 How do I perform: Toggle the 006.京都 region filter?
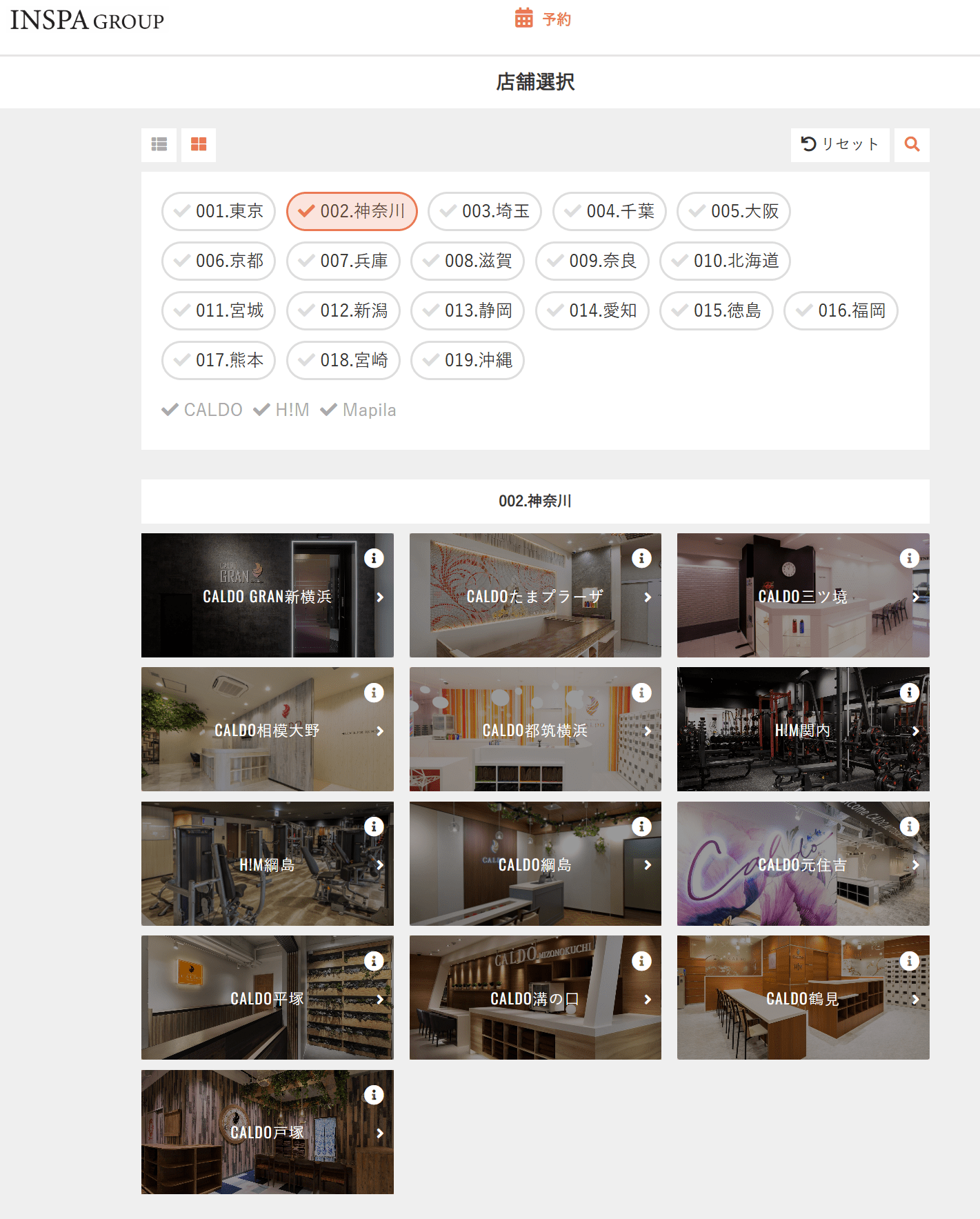click(x=219, y=261)
